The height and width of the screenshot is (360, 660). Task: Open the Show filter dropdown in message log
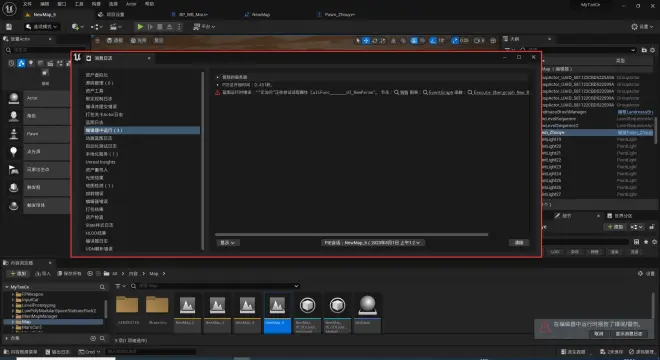228,243
